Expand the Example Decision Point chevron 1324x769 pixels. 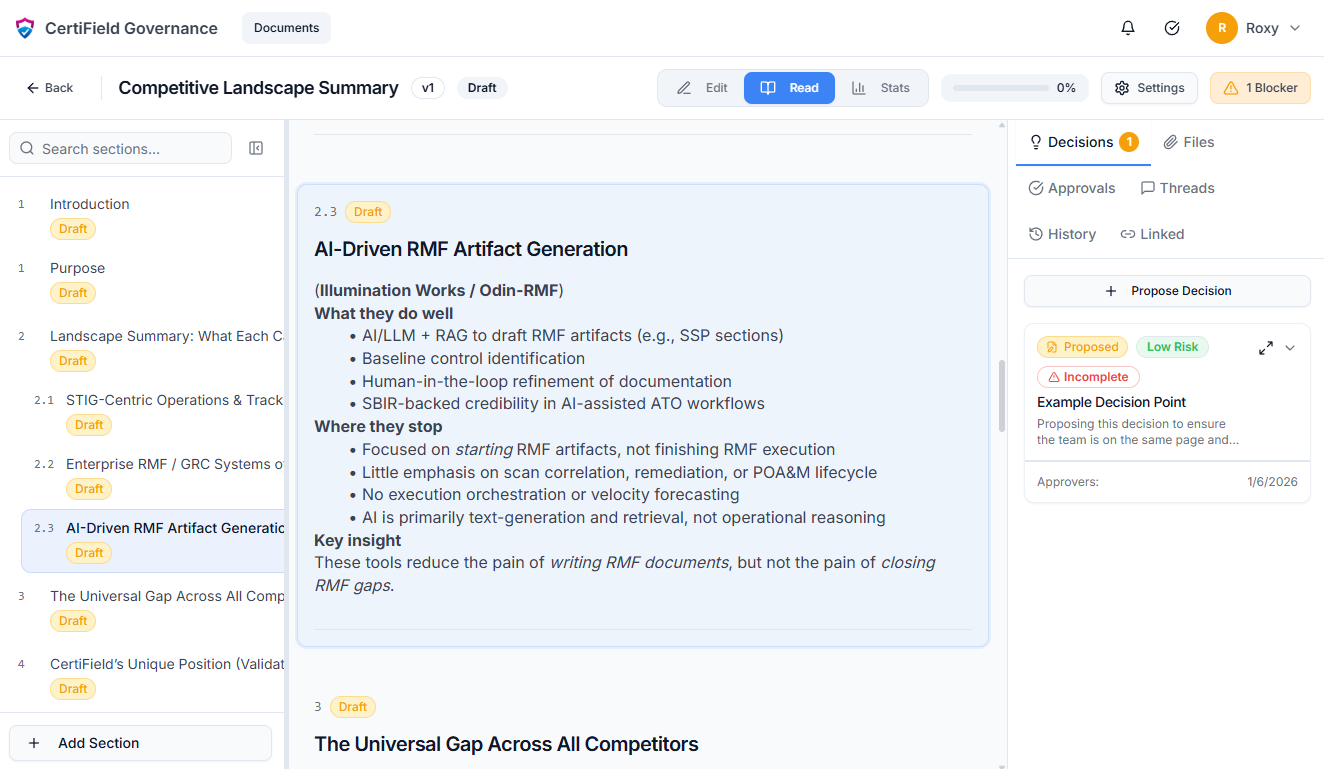pyautogui.click(x=1290, y=347)
